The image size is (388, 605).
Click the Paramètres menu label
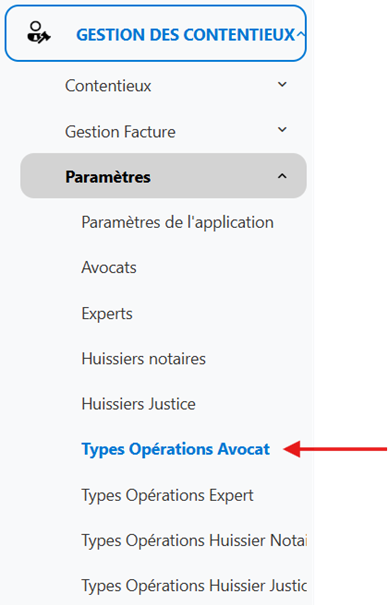(108, 177)
